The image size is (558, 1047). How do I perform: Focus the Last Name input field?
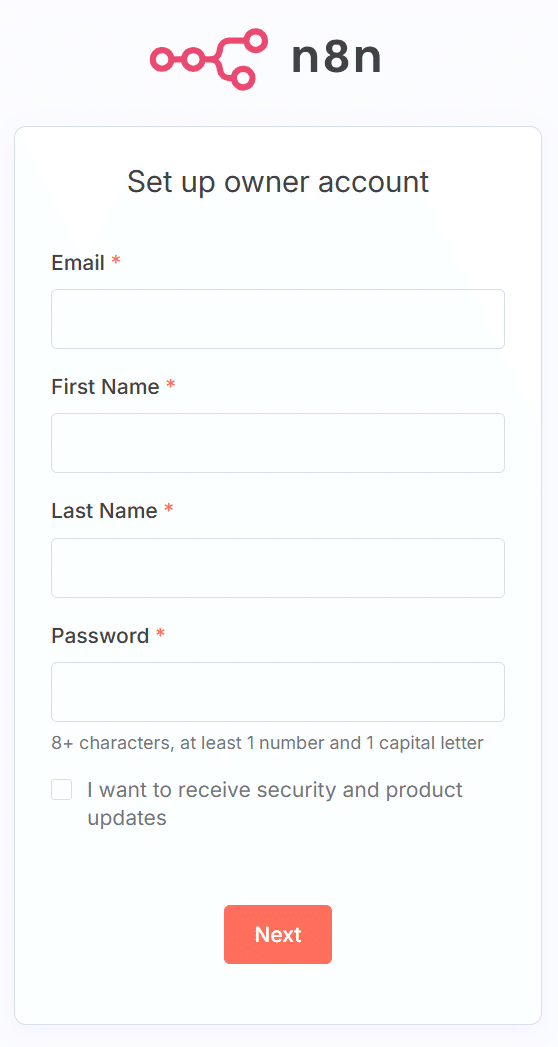click(278, 568)
